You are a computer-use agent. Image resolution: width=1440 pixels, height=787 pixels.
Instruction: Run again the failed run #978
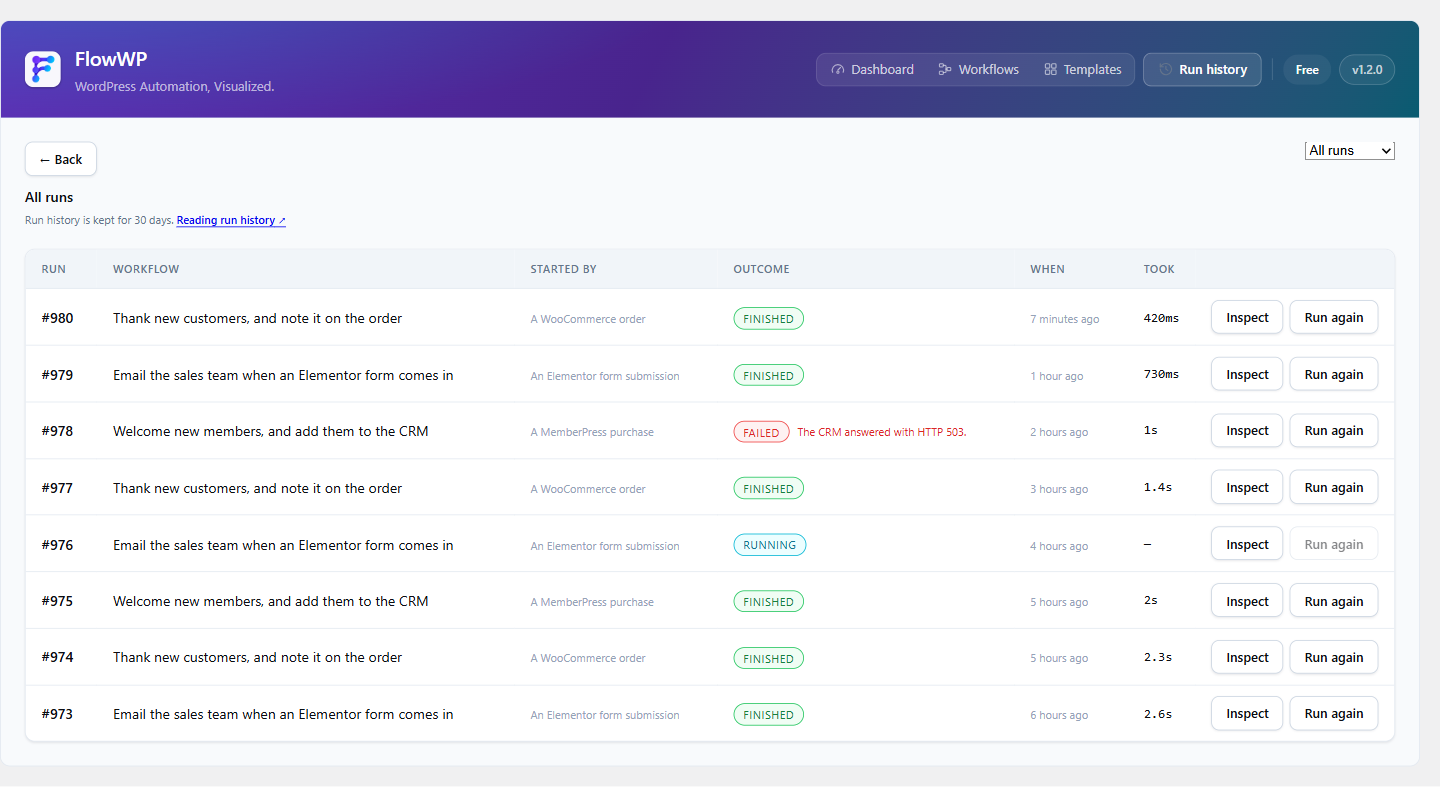(x=1334, y=431)
